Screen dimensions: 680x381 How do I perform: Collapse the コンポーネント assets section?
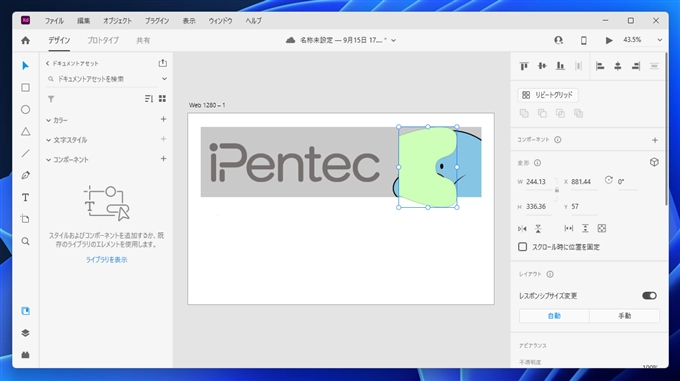click(49, 160)
